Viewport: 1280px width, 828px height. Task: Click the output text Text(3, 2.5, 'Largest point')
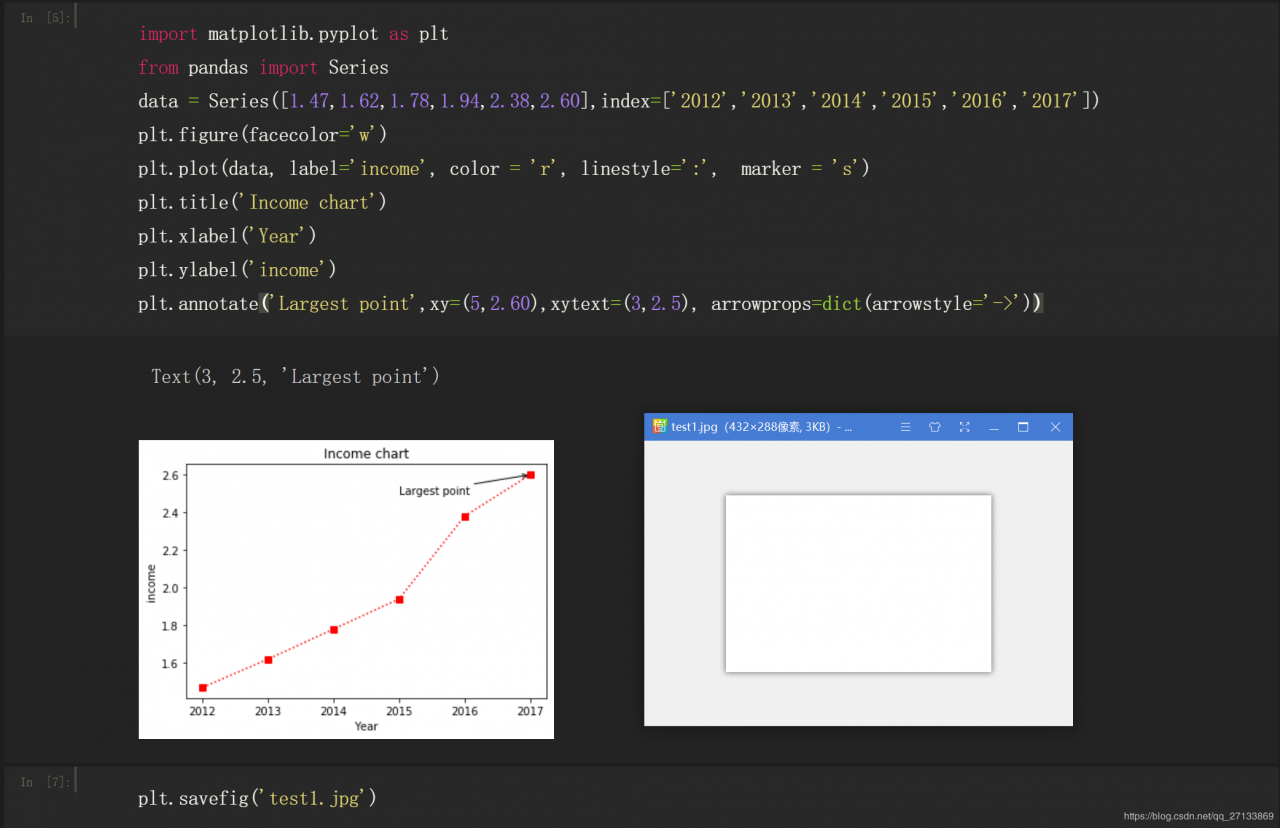point(295,377)
